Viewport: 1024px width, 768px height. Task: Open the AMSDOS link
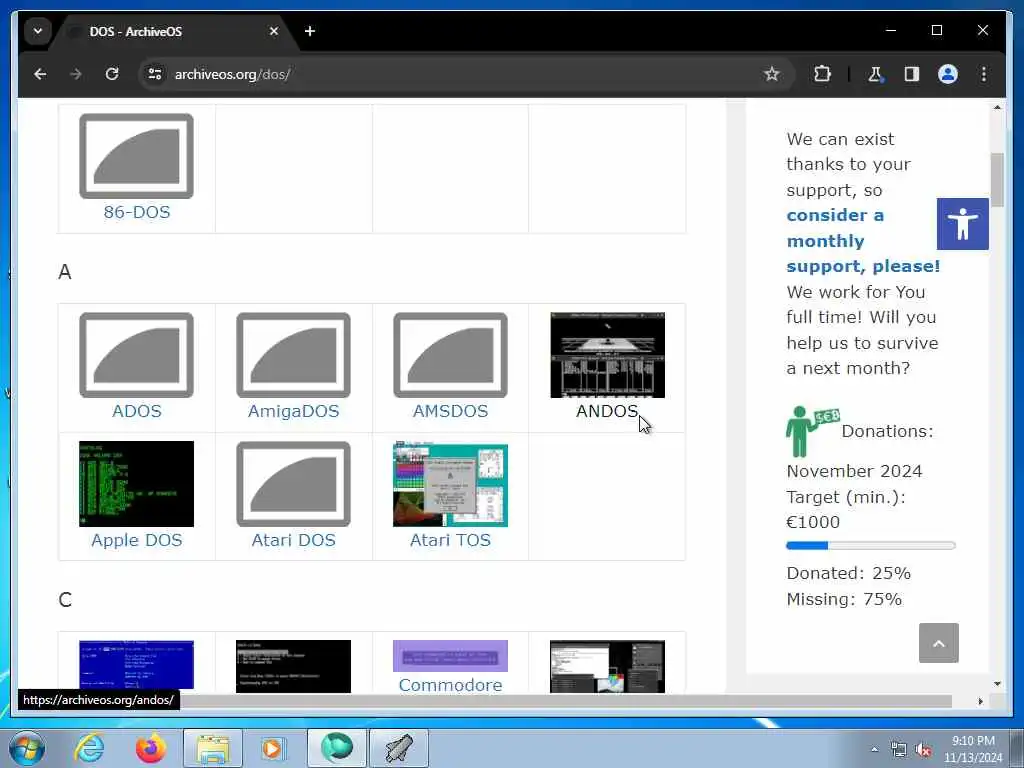[450, 411]
